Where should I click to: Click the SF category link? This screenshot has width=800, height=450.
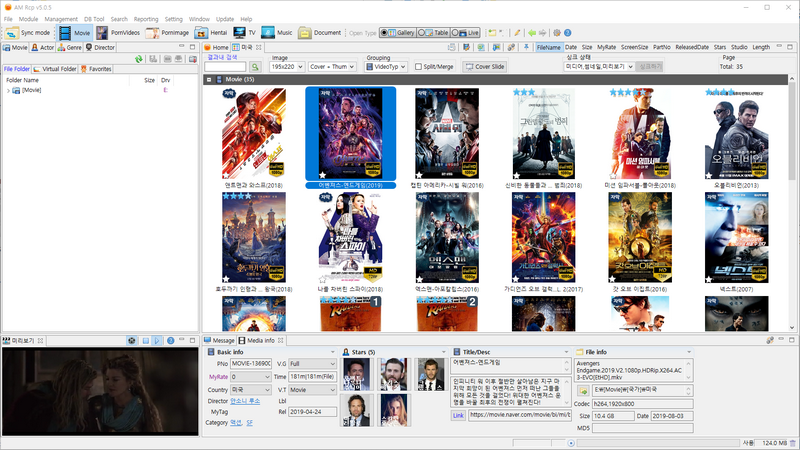pyautogui.click(x=249, y=423)
